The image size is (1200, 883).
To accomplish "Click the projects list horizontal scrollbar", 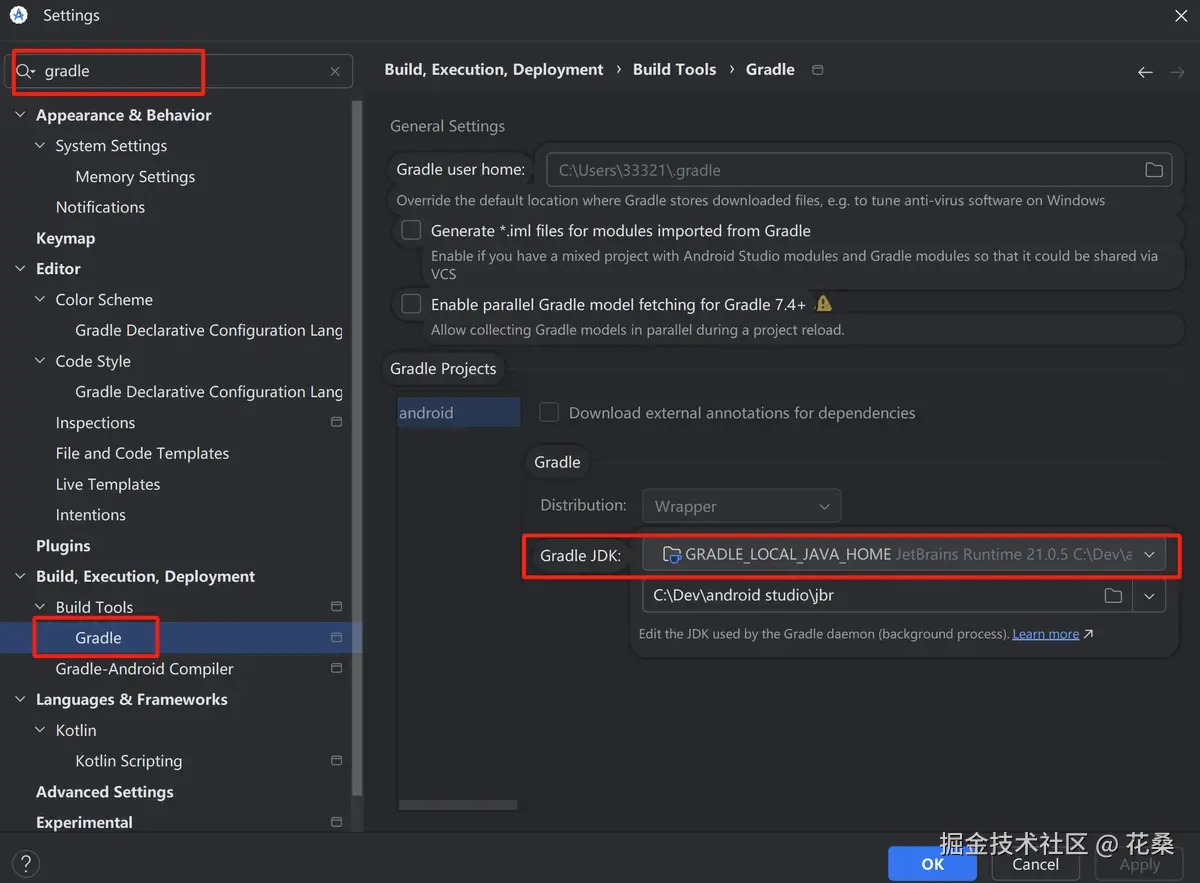I will click(x=458, y=804).
